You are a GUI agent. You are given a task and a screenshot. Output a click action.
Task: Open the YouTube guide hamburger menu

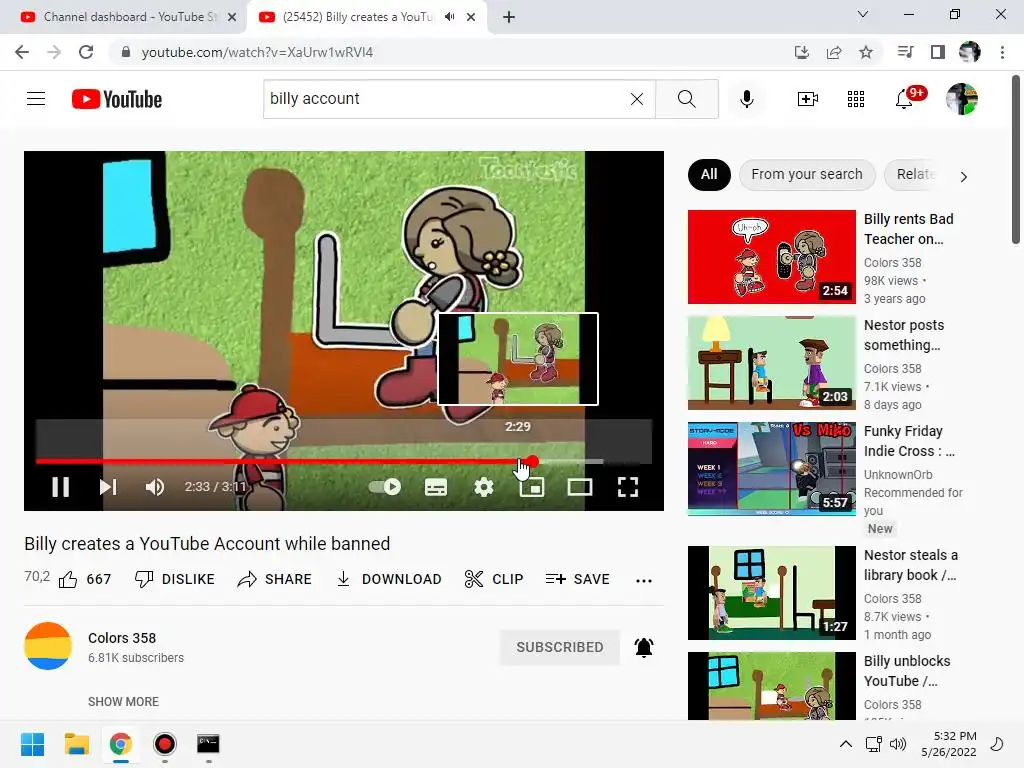(x=36, y=99)
